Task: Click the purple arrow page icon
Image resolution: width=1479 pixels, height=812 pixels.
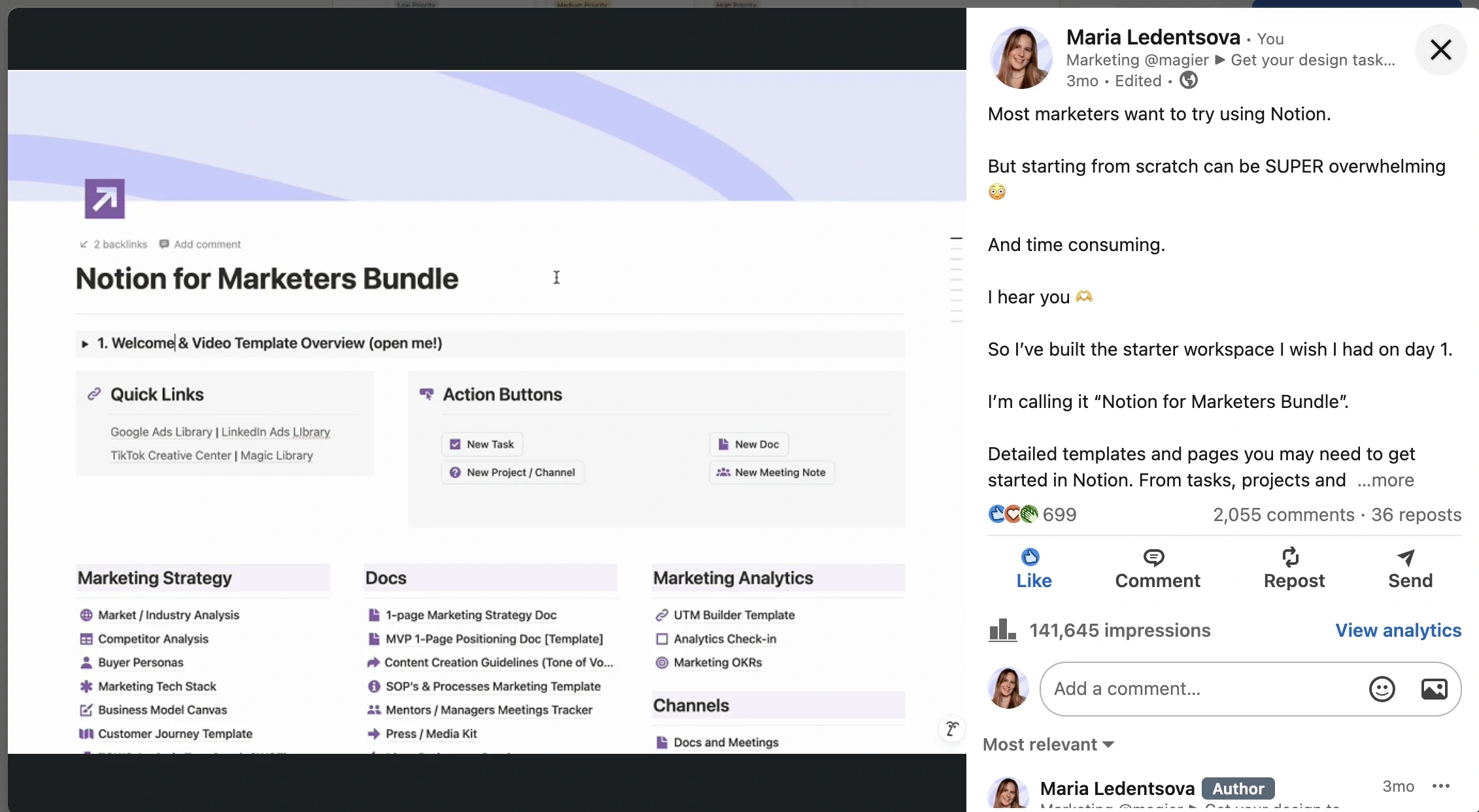Action: point(105,199)
